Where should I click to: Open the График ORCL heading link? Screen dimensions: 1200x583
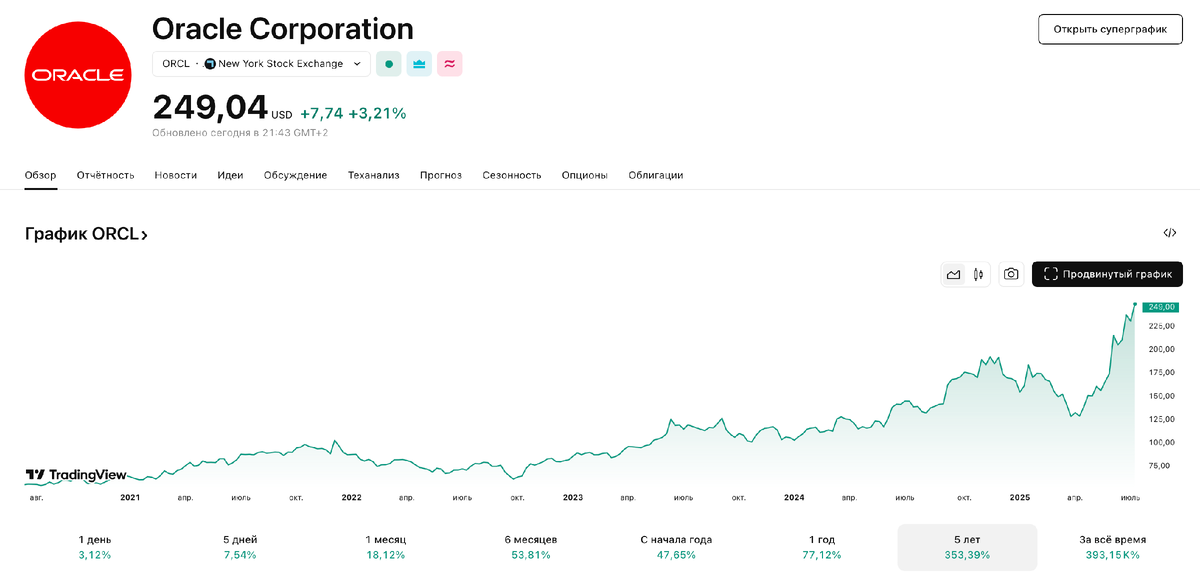[86, 234]
